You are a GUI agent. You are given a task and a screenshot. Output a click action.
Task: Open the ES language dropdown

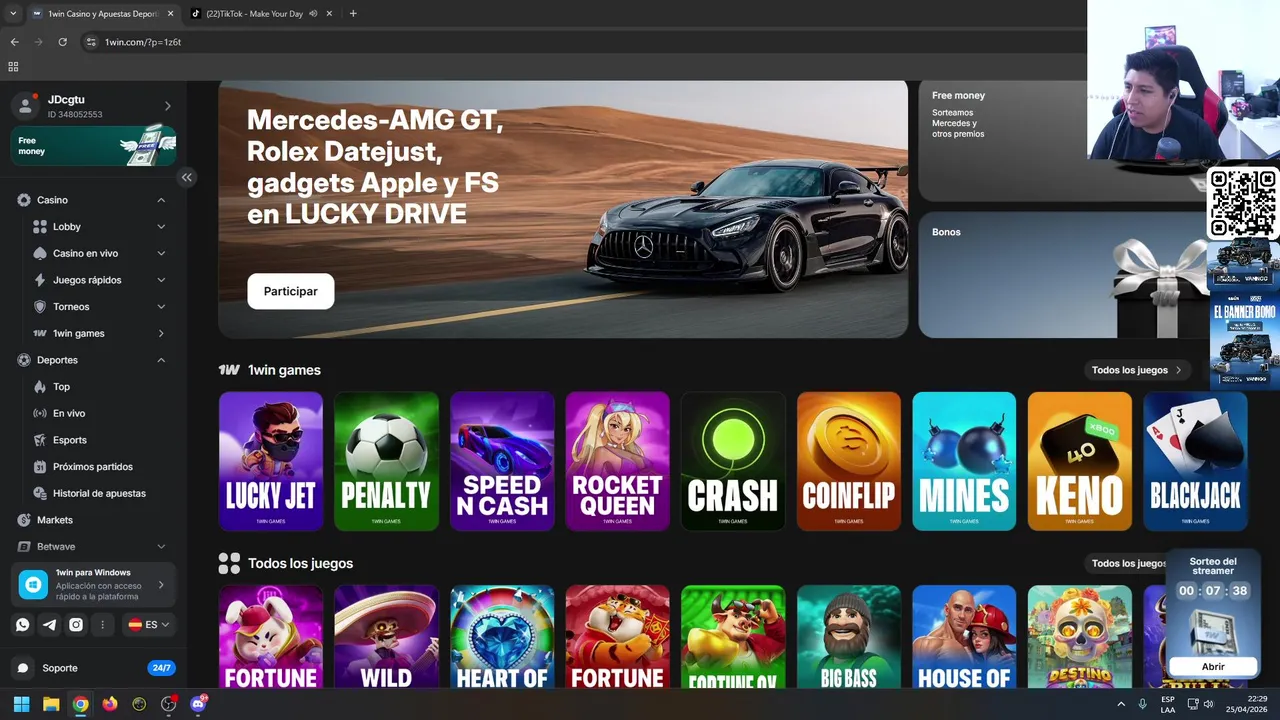pyautogui.click(x=149, y=624)
